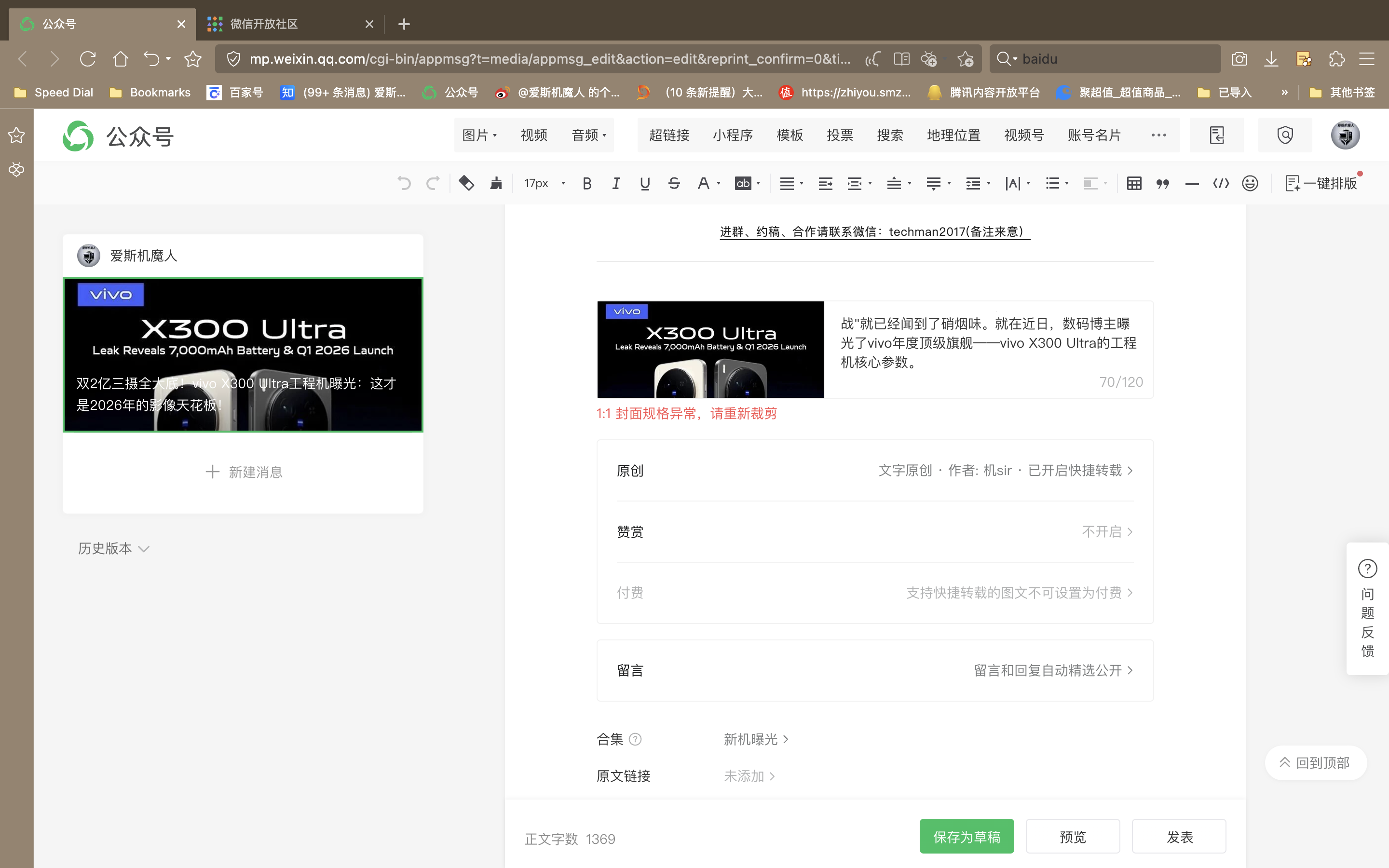1389x868 pixels.
Task: Undo the last edit
Action: coord(404,183)
